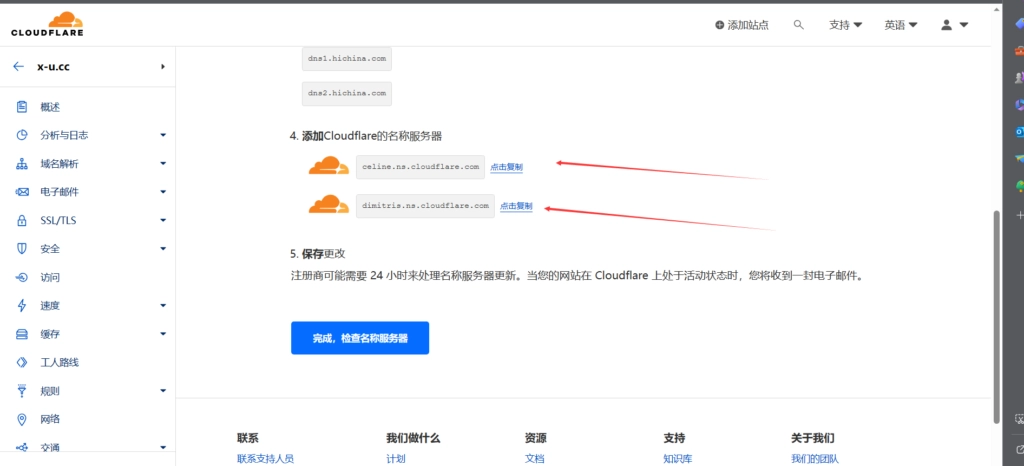Expand the SSL/TLS submenu arrow
This screenshot has width=1024, height=466.
163,221
